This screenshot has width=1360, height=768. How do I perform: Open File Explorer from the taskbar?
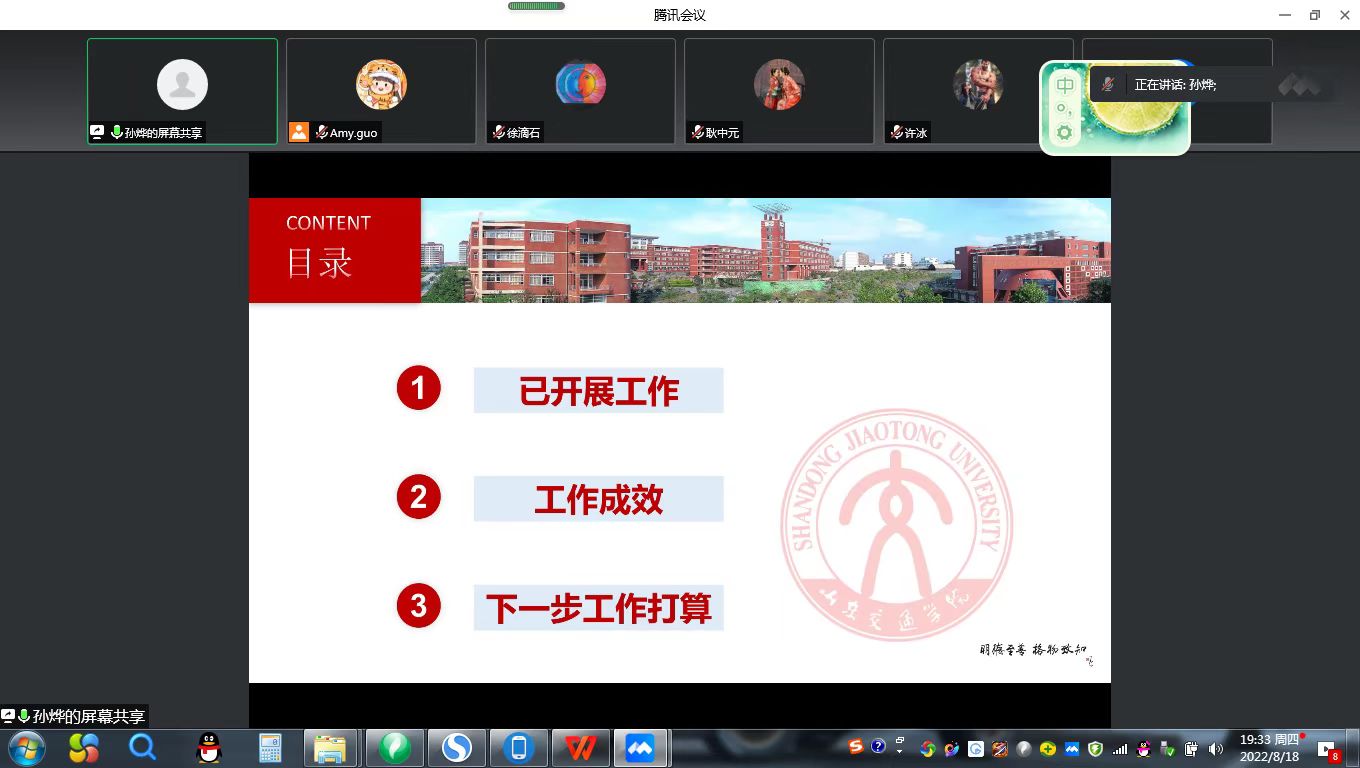pos(330,748)
